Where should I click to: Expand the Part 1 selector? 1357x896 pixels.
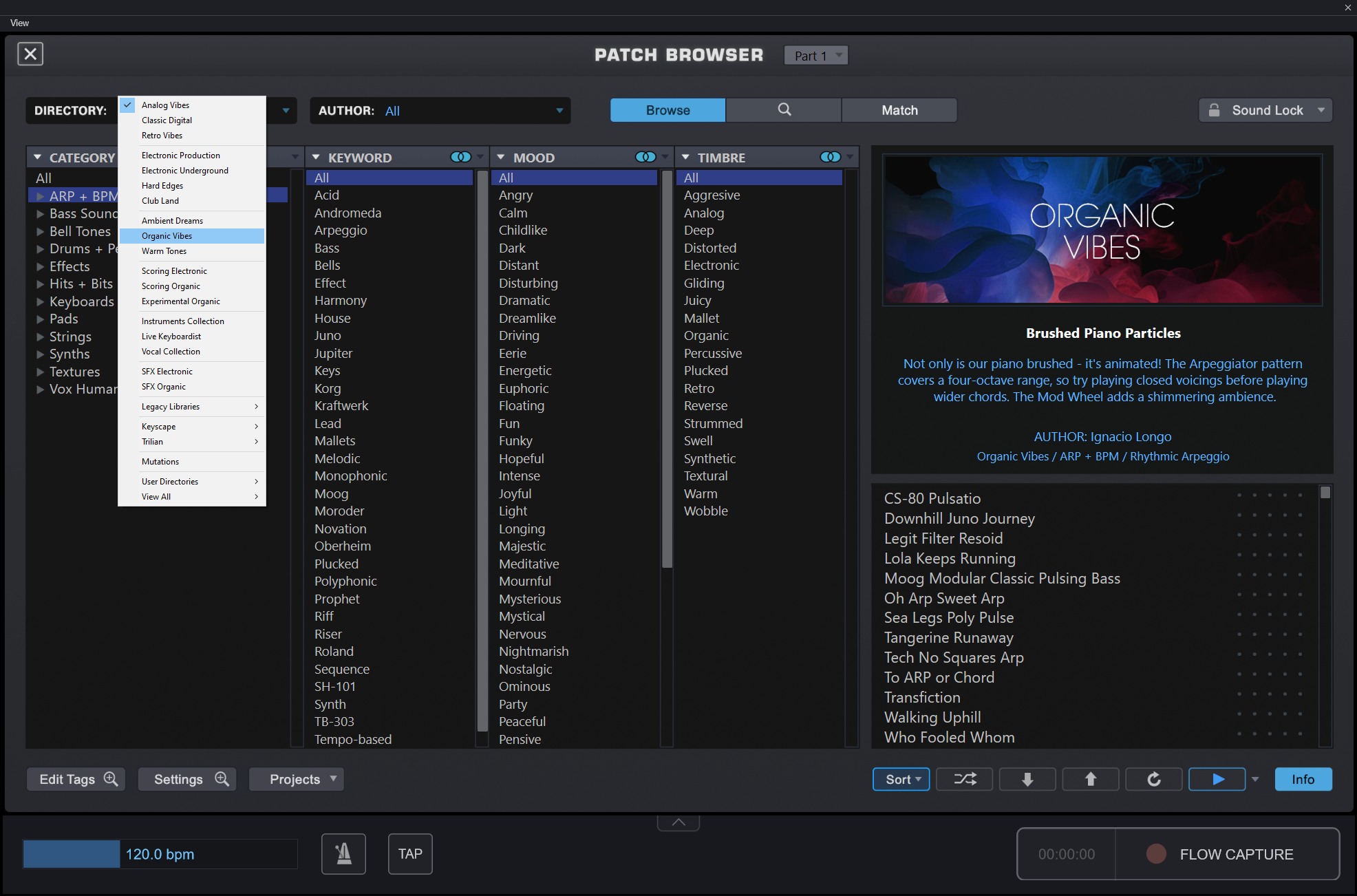[x=816, y=56]
